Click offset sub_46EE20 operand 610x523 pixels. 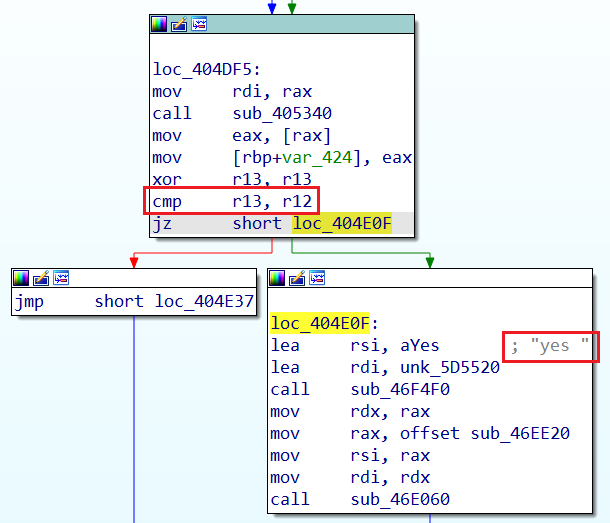pos(485,433)
